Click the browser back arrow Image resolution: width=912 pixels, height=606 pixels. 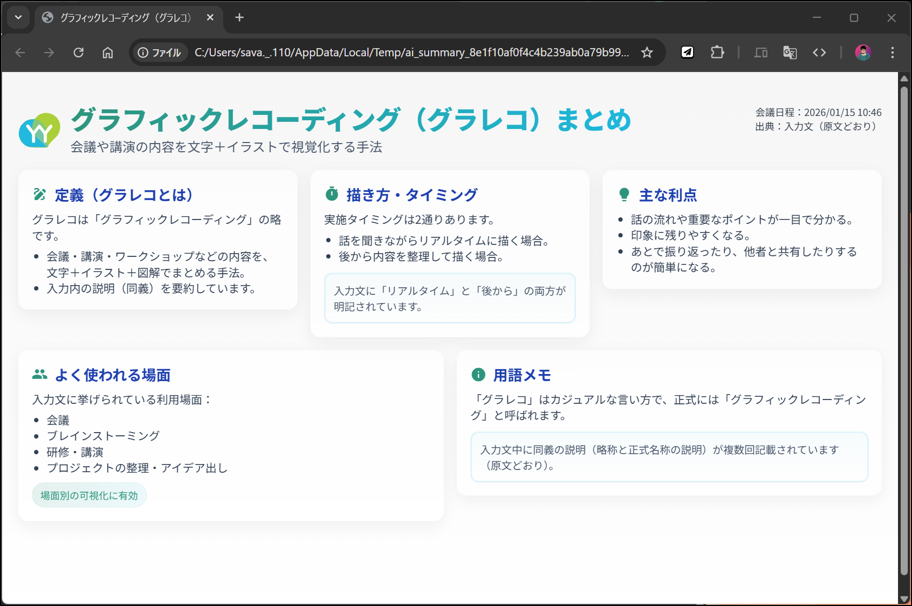[x=20, y=52]
